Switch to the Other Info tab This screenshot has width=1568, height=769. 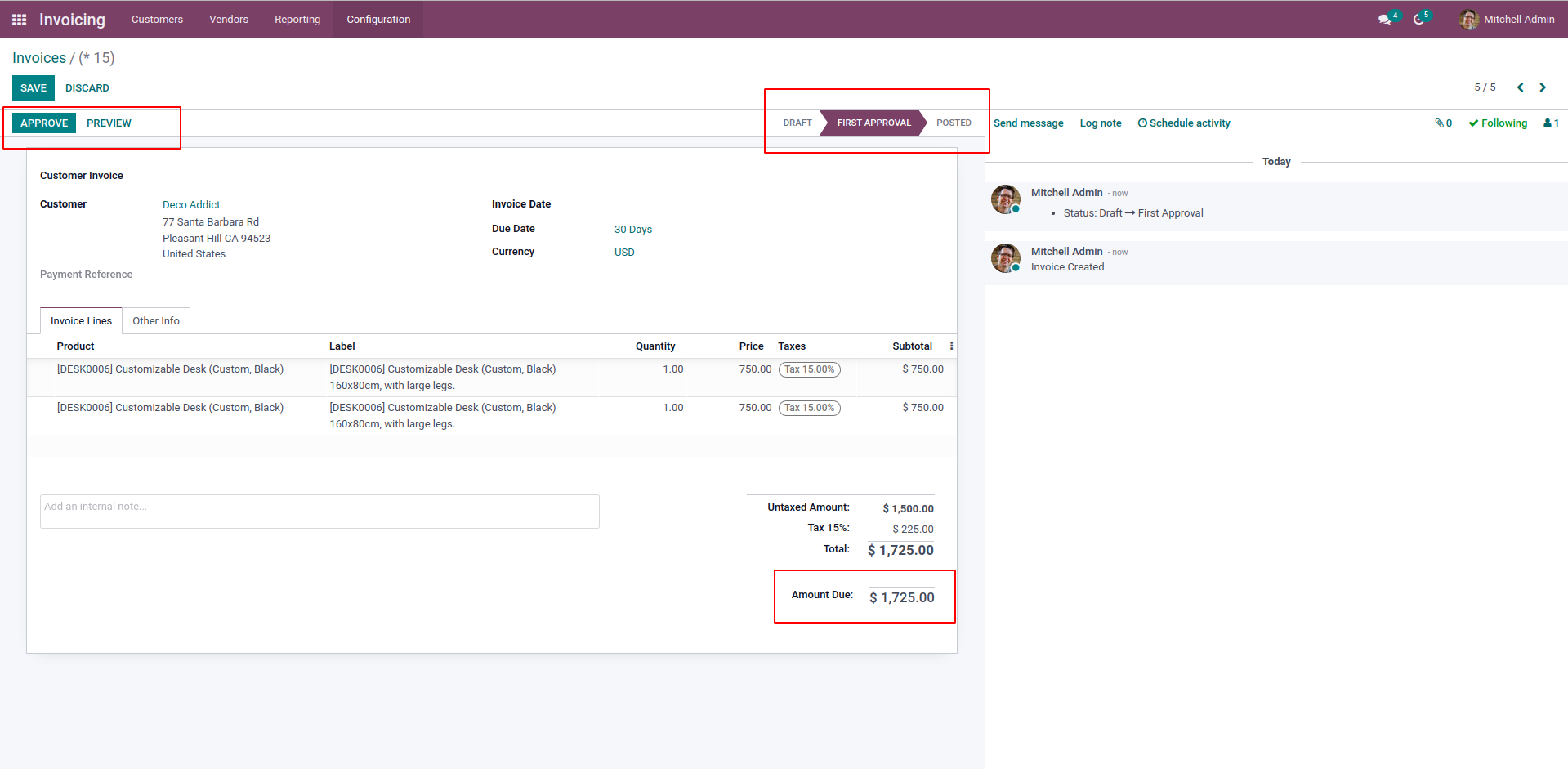tap(156, 321)
